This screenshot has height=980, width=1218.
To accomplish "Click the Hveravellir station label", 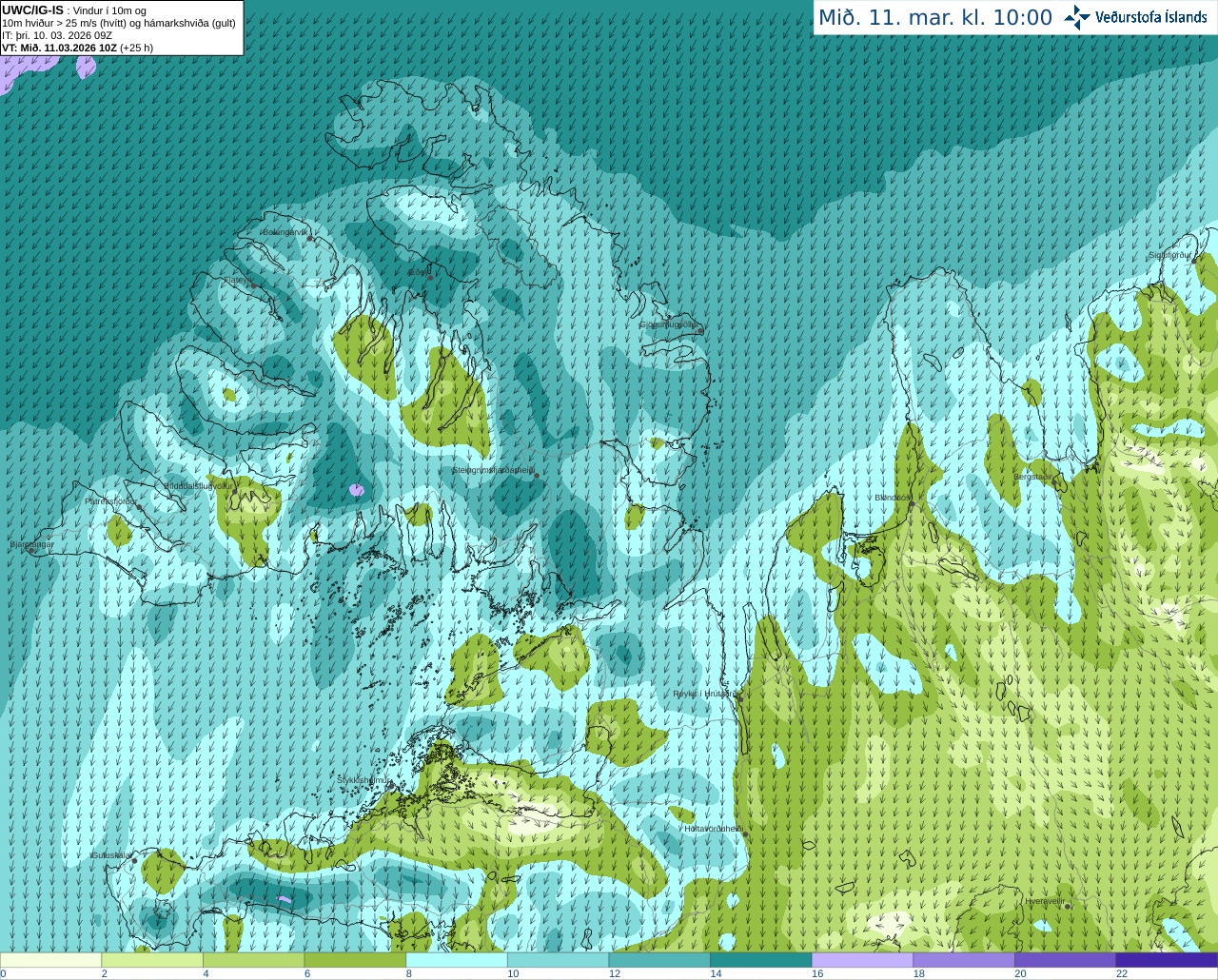I will point(1044,901).
